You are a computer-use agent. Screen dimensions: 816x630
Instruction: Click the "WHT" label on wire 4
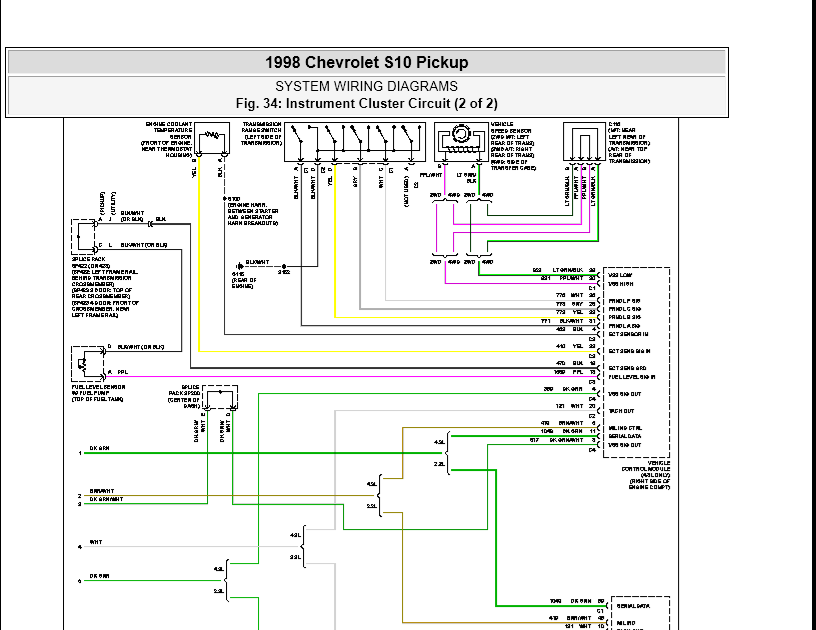tap(96, 542)
